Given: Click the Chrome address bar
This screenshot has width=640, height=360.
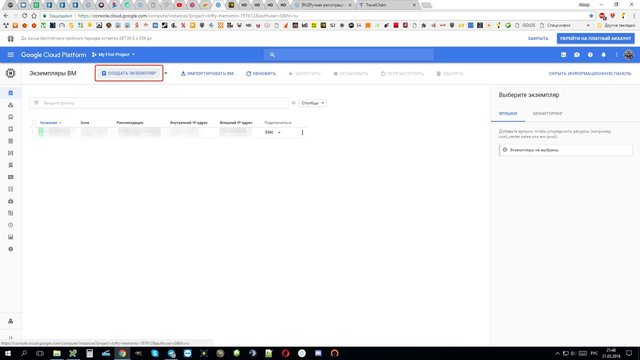Looking at the screenshot, I should [x=314, y=16].
